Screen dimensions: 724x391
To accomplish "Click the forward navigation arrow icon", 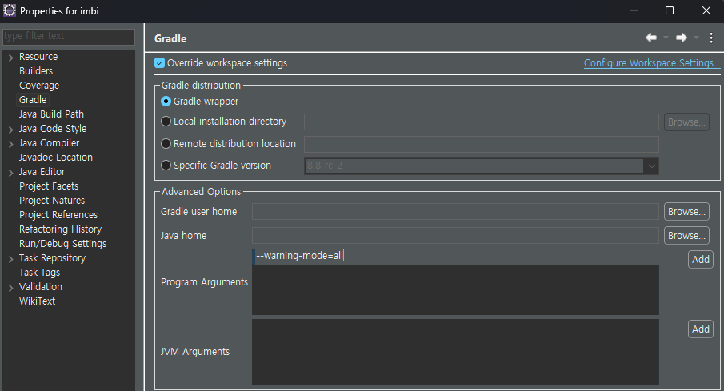I will tap(681, 38).
